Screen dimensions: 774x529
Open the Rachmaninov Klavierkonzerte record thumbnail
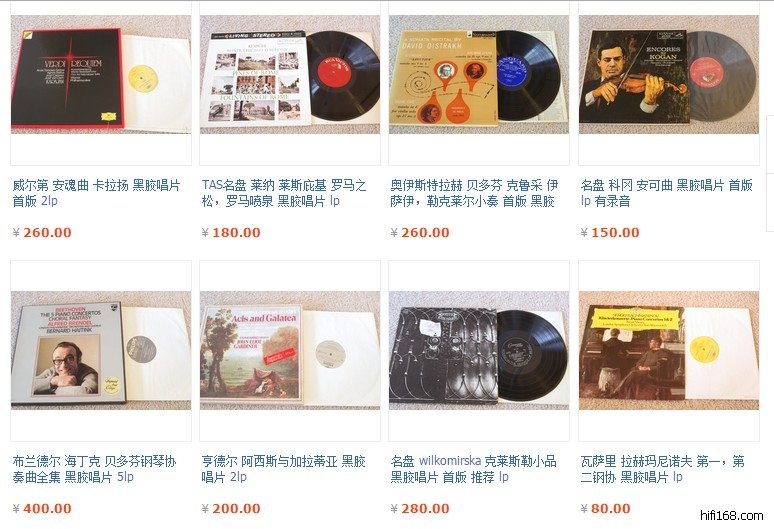click(669, 350)
